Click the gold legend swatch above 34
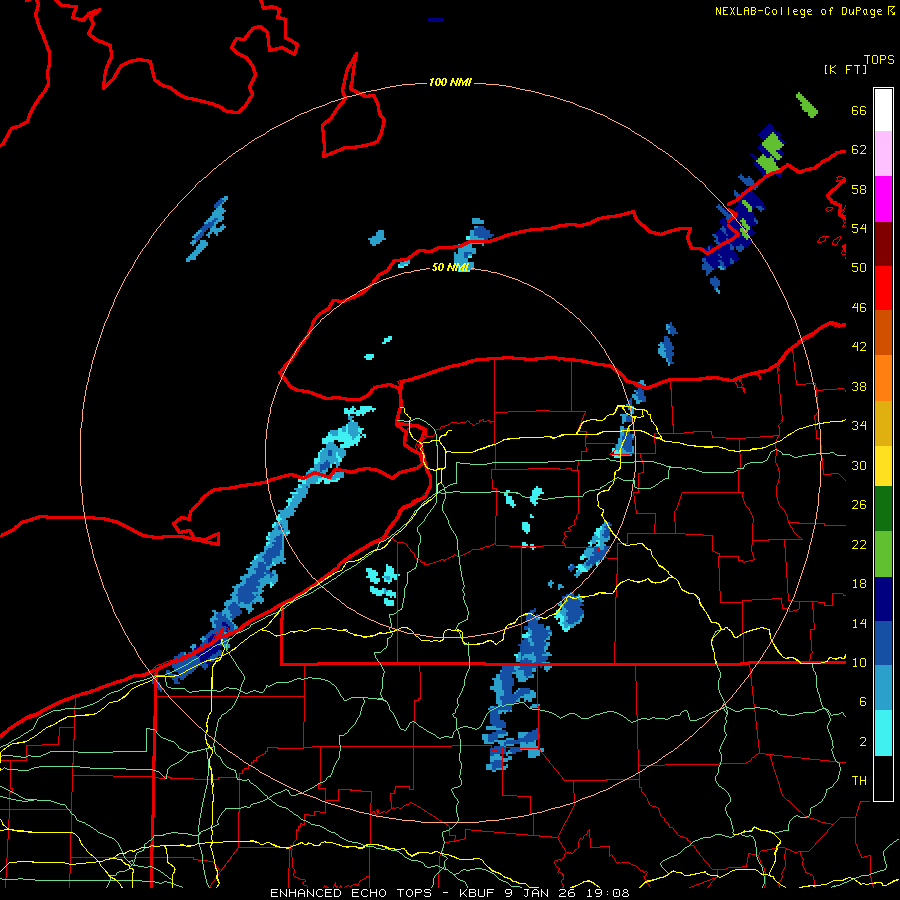Image resolution: width=900 pixels, height=900 pixels. pyautogui.click(x=883, y=423)
